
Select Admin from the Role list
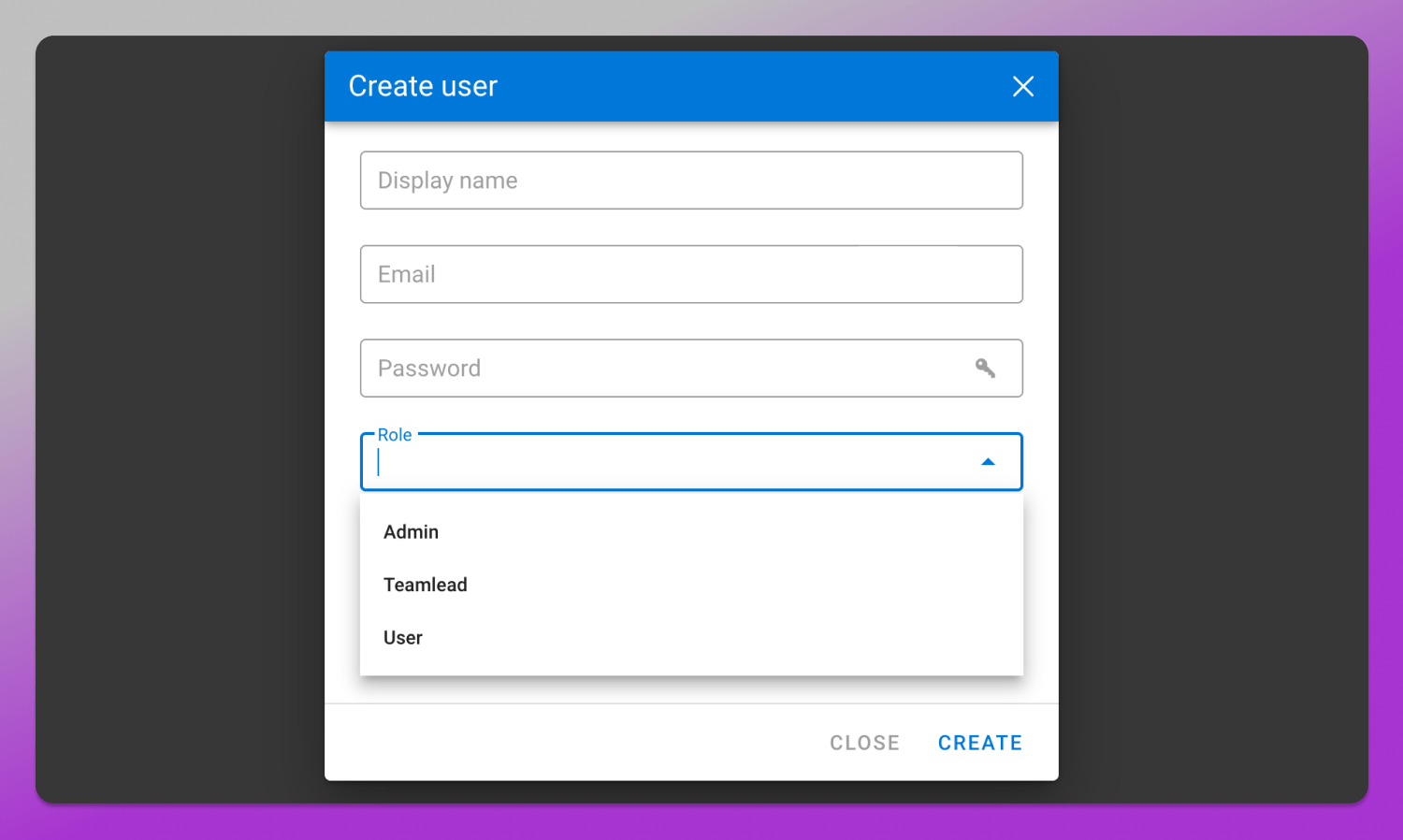(691, 532)
